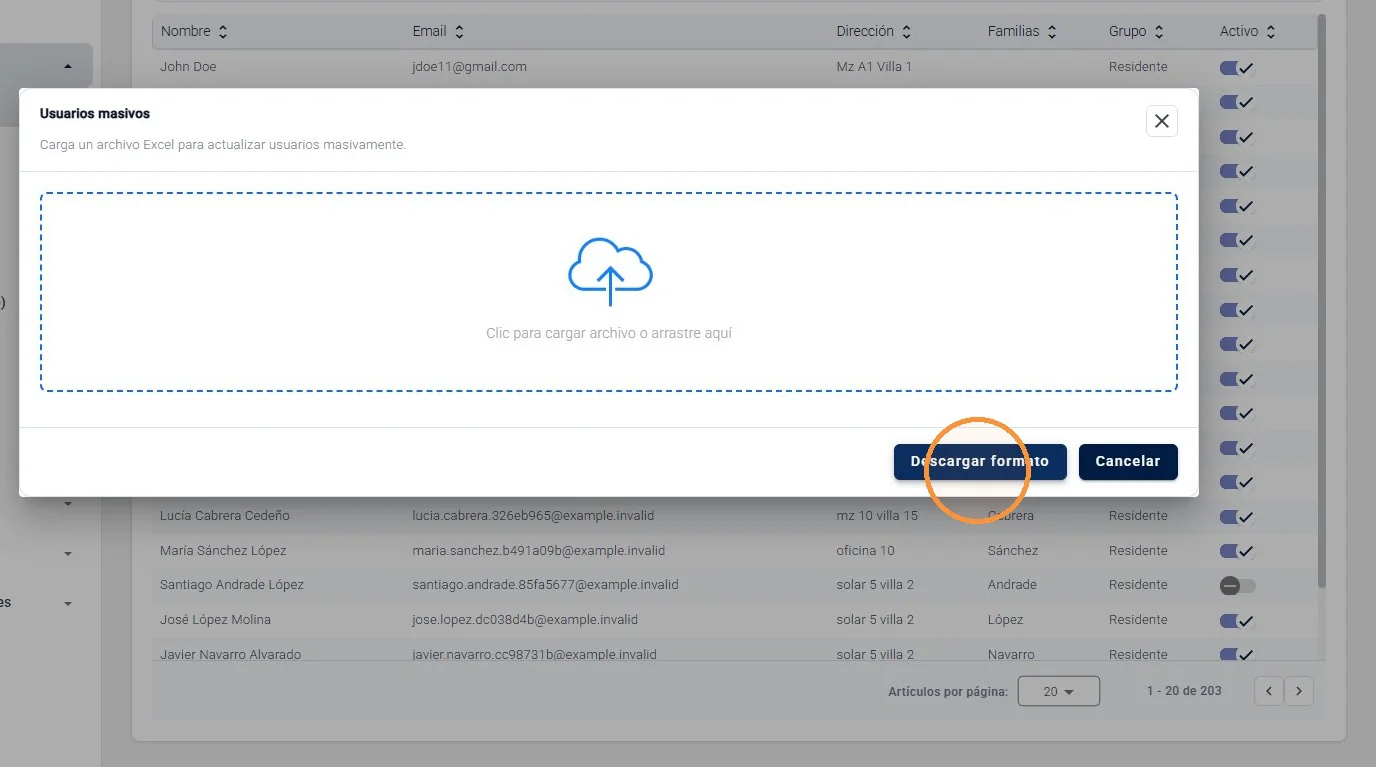This screenshot has height=767, width=1376.
Task: Switch off José López Molina's Activo toggle
Action: coord(1237,621)
